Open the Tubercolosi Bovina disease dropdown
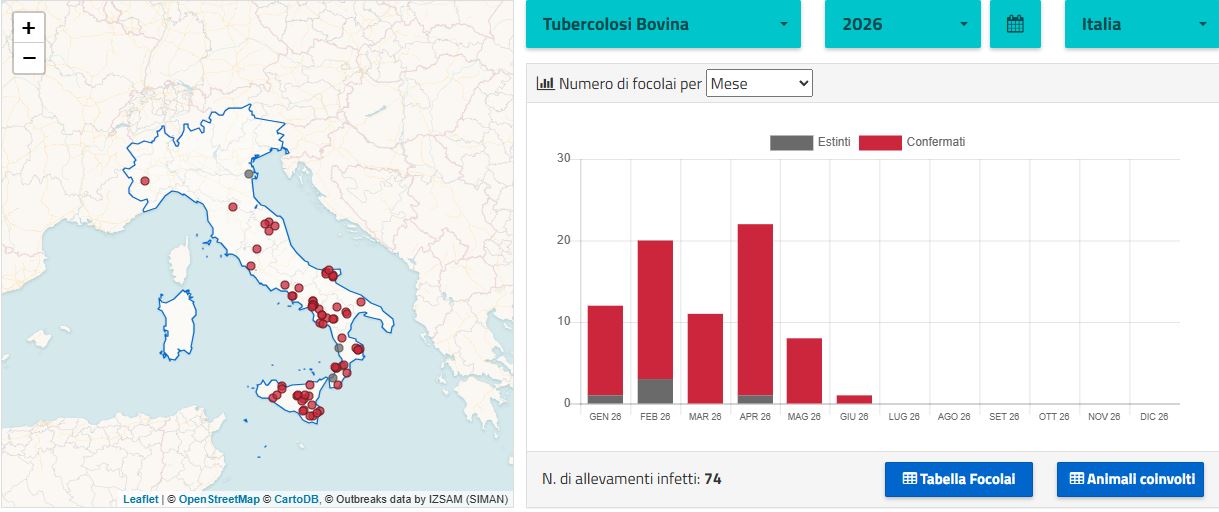The height and width of the screenshot is (512, 1219). pos(663,24)
